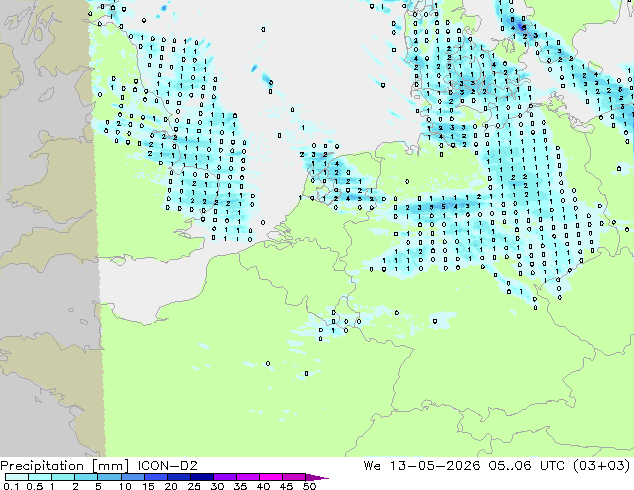
Task: Click the "We 13-05-2026" date text
Action: (x=422, y=466)
